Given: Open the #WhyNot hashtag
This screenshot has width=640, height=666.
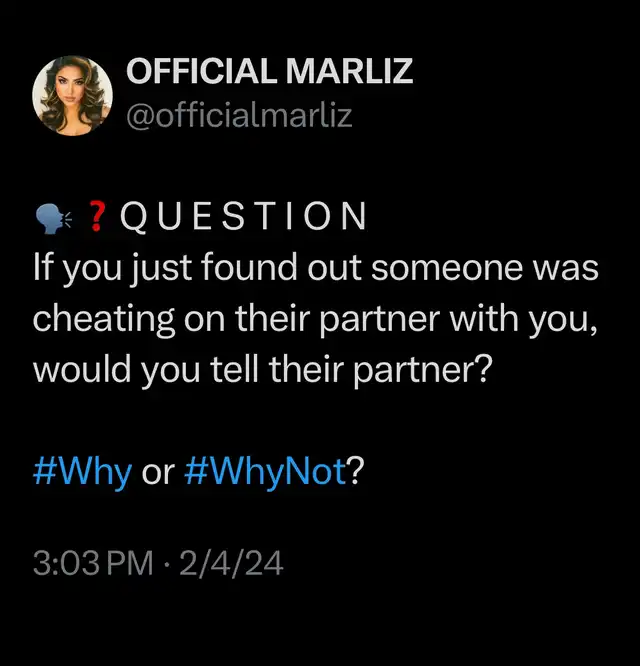Looking at the screenshot, I should coord(266,472).
